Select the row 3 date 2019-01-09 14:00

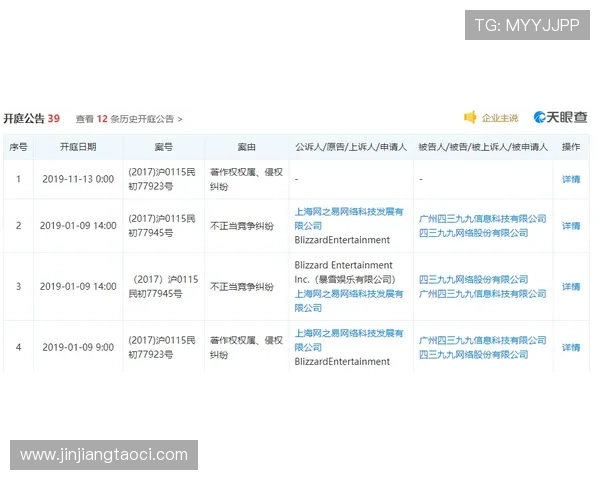click(78, 287)
